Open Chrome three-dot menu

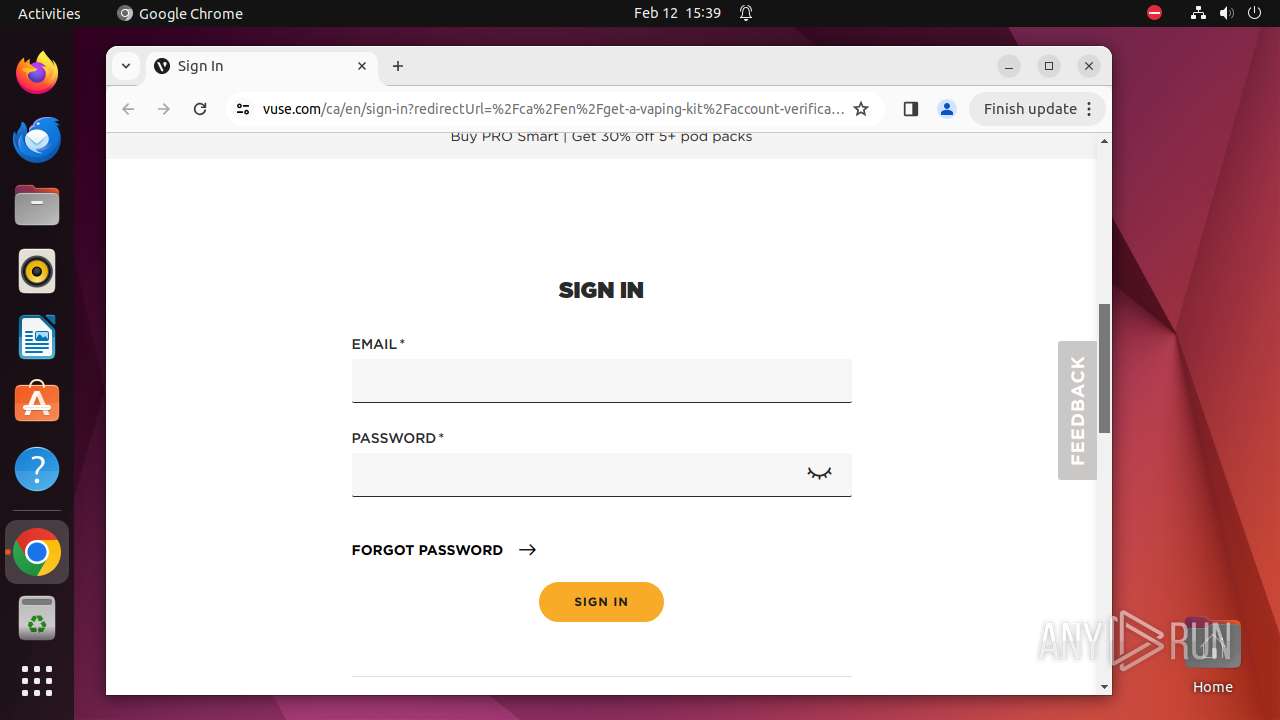click(x=1090, y=109)
